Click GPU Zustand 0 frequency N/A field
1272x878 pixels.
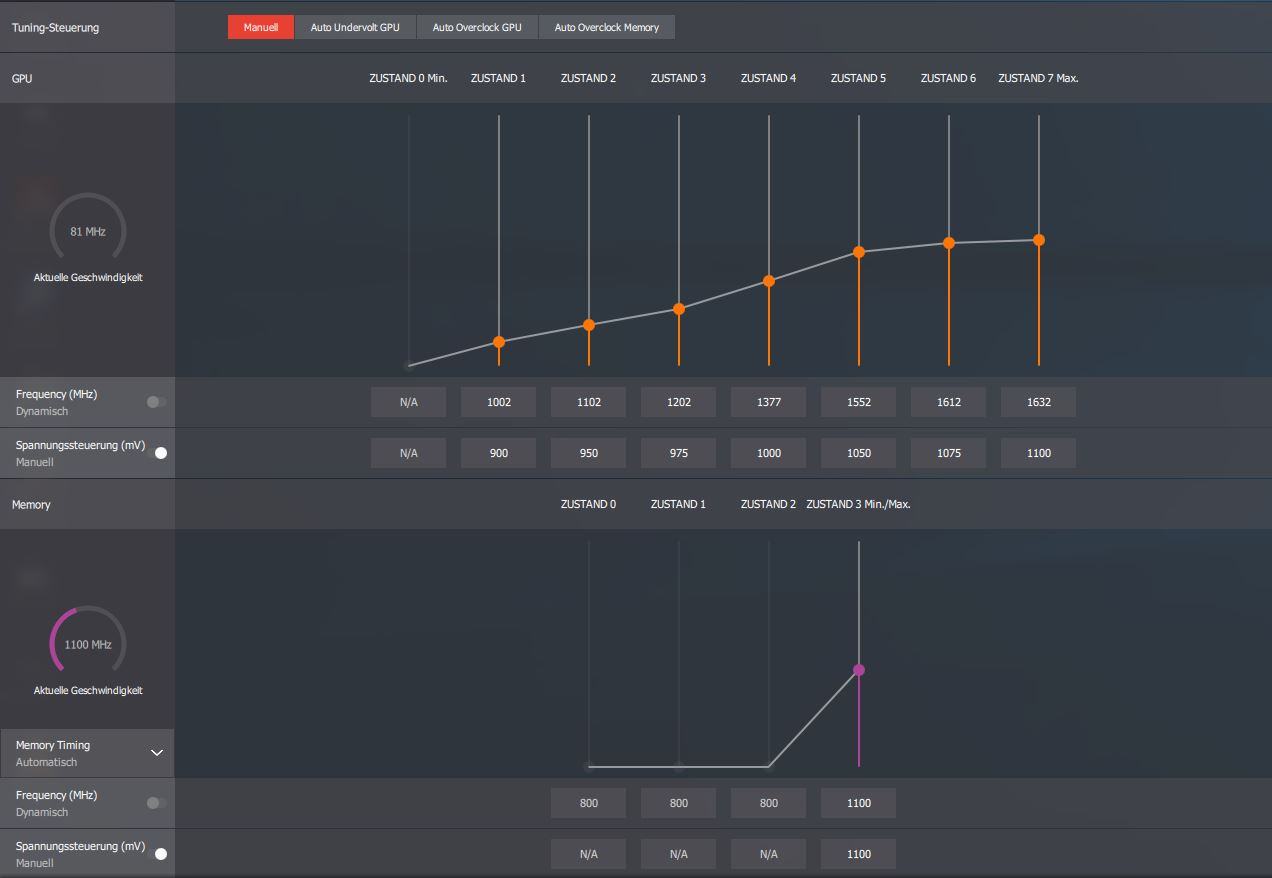409,402
